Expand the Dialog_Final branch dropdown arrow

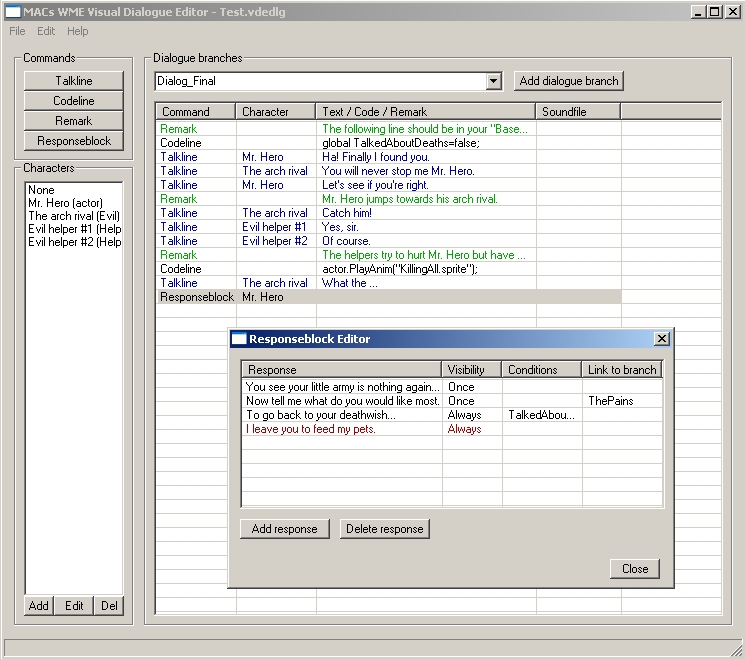(494, 81)
